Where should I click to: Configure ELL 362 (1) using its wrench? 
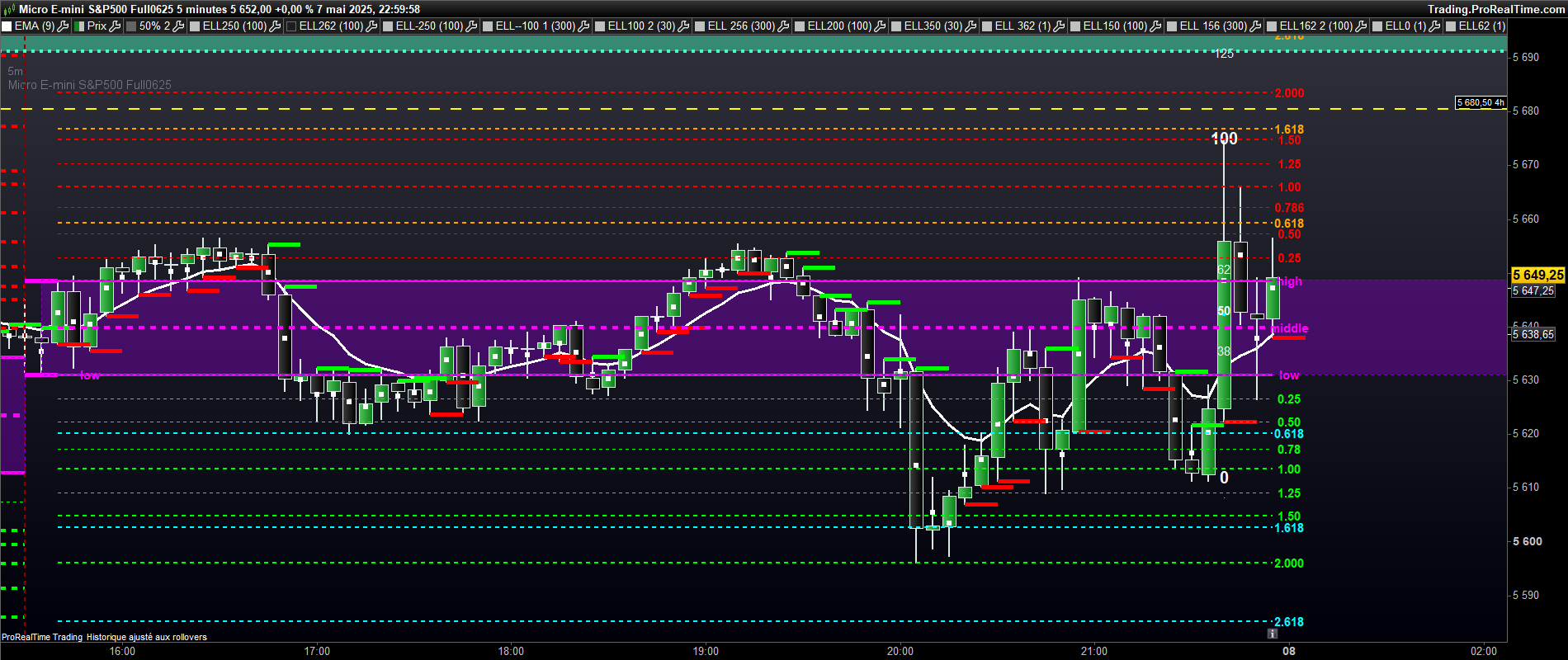point(1060,26)
